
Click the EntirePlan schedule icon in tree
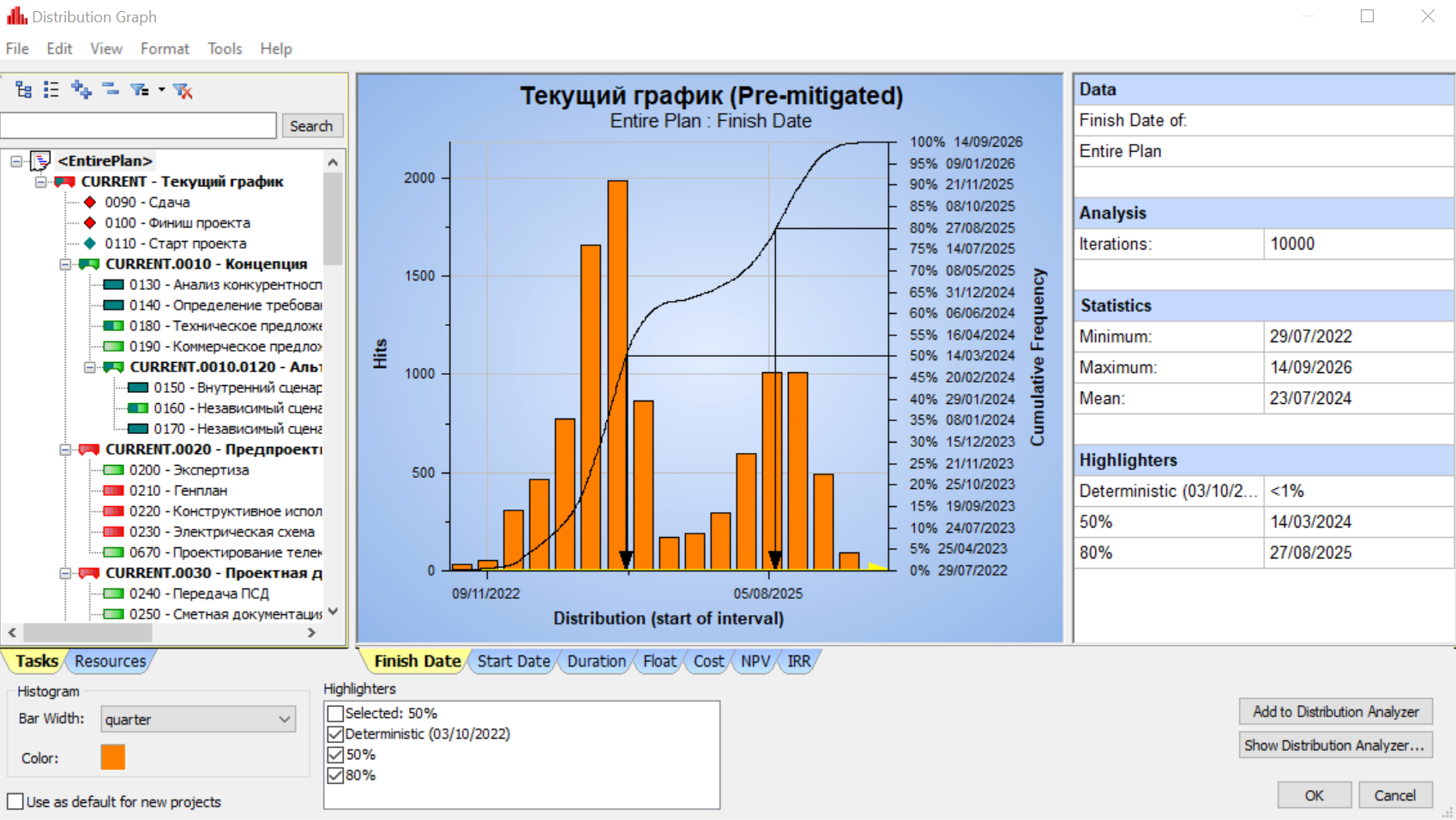click(40, 160)
